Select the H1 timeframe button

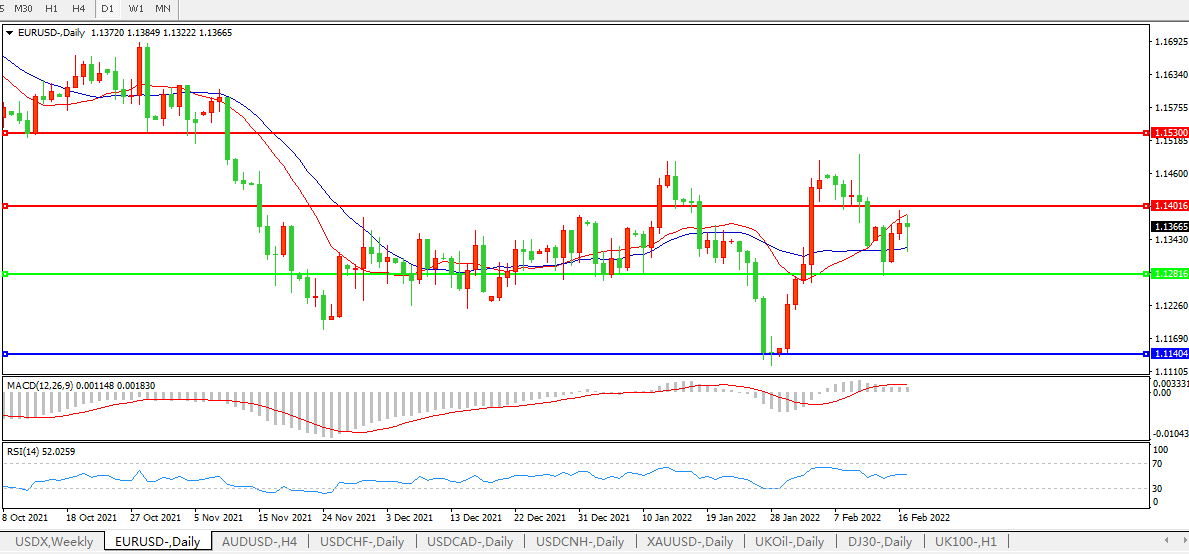(51, 8)
